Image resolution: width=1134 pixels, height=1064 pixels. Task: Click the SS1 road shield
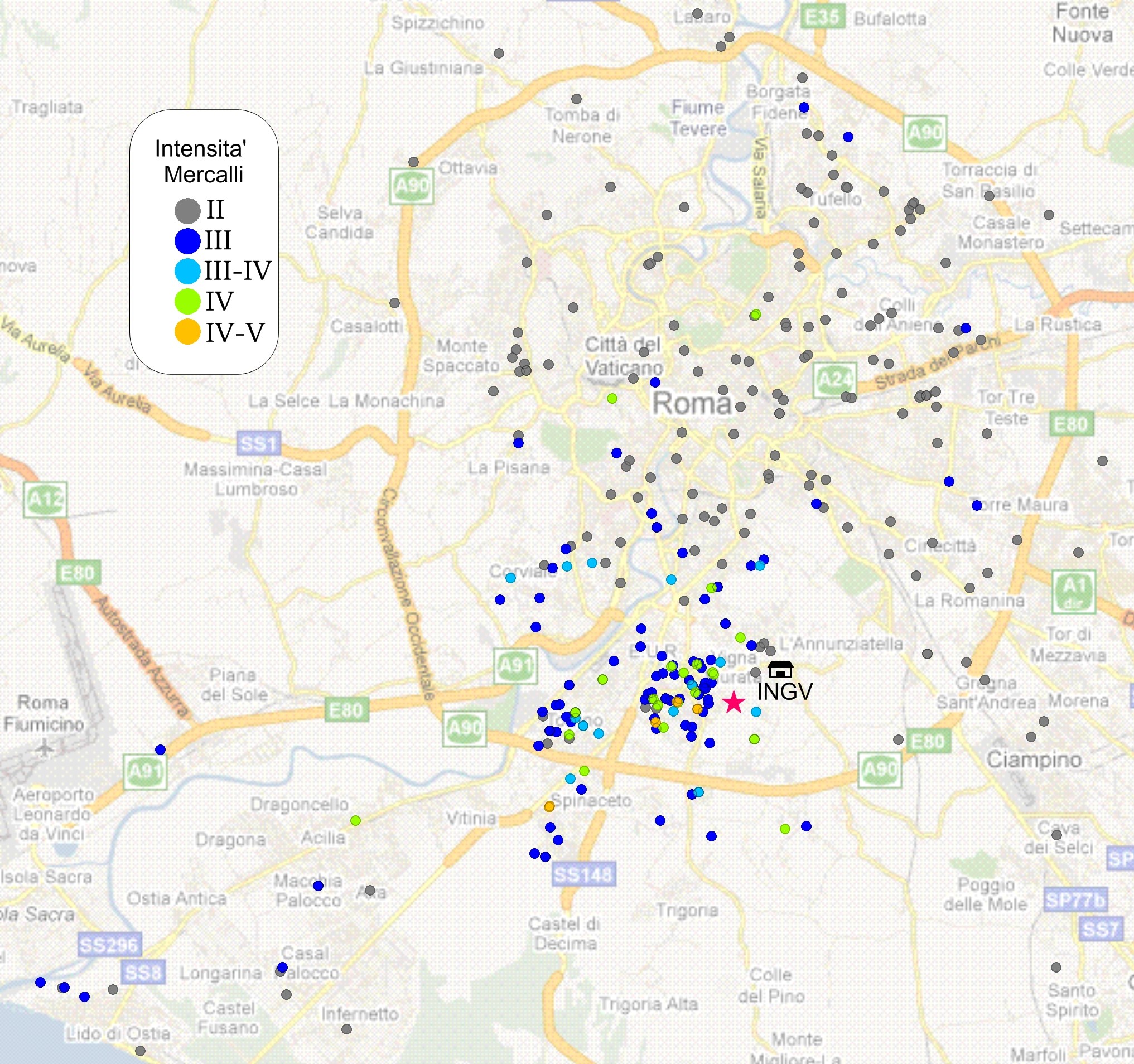[259, 443]
